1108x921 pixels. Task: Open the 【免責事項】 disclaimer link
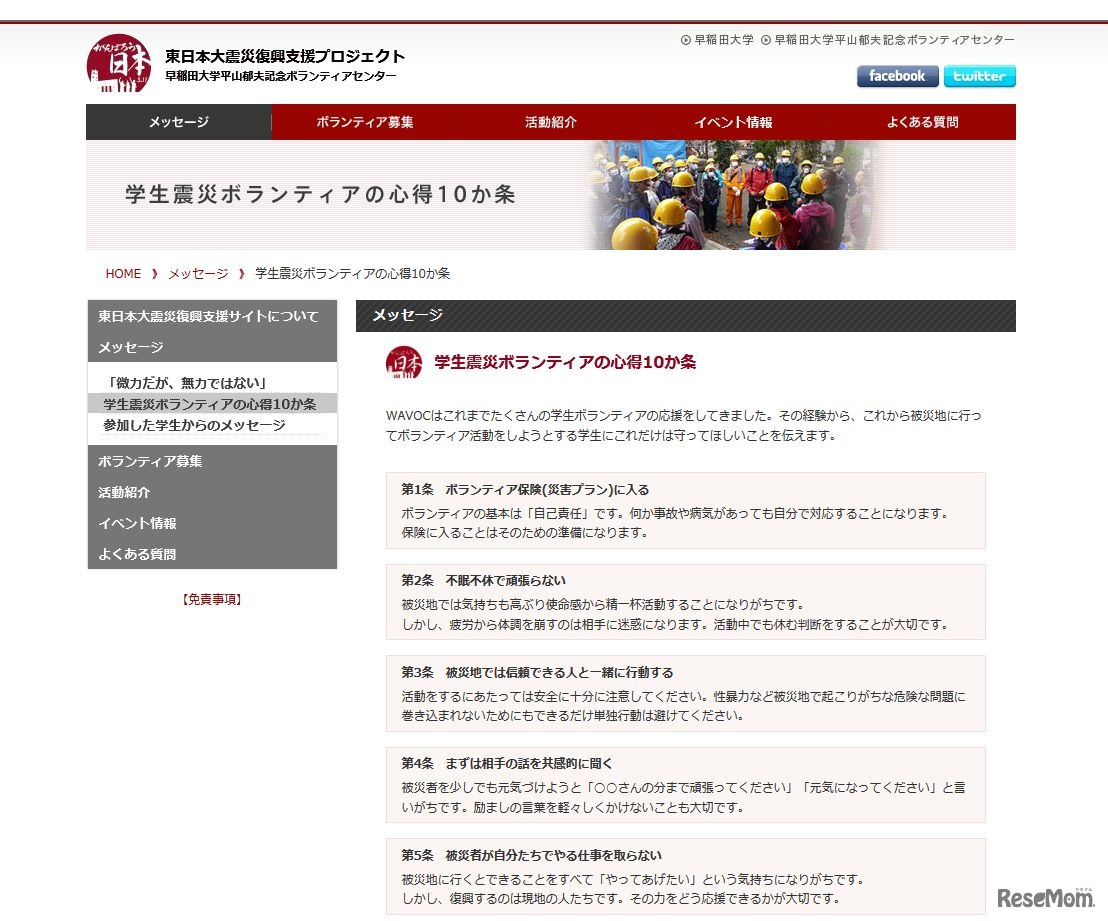pos(210,597)
